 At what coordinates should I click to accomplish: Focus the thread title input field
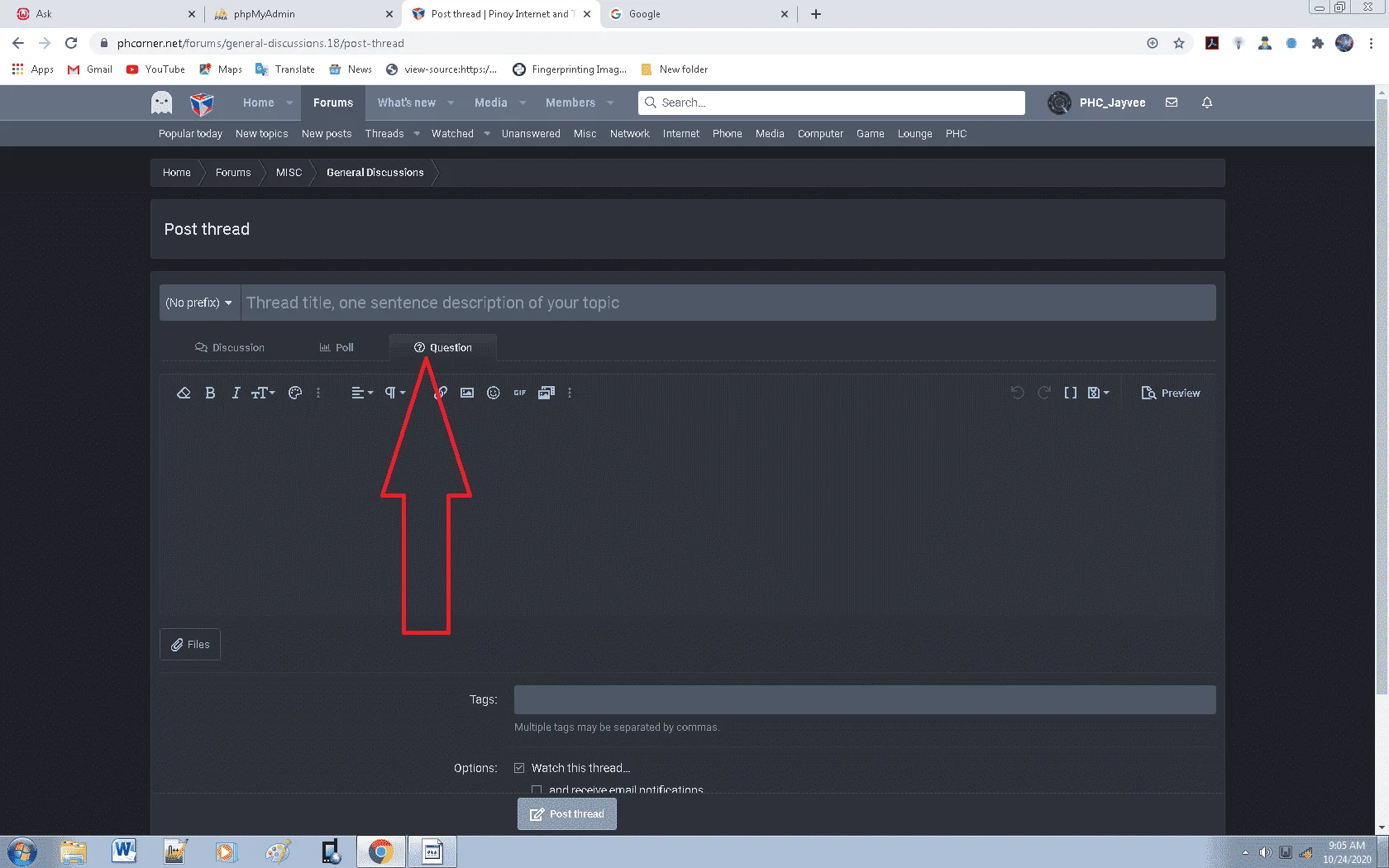click(x=728, y=303)
